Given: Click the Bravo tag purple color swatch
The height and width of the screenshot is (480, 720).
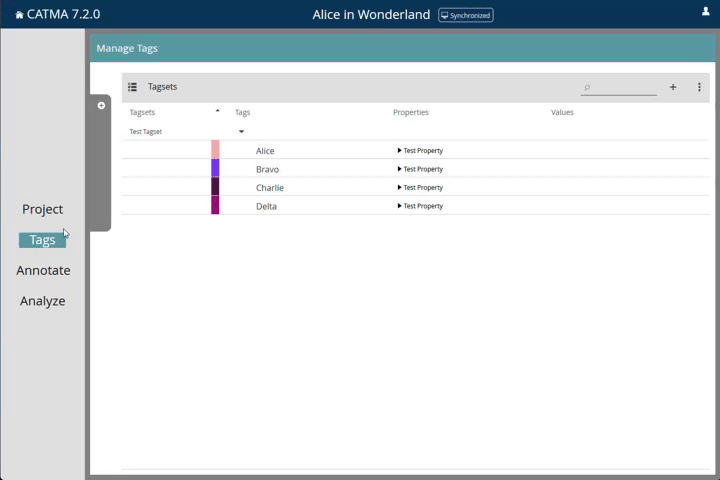Looking at the screenshot, I should click(215, 168).
